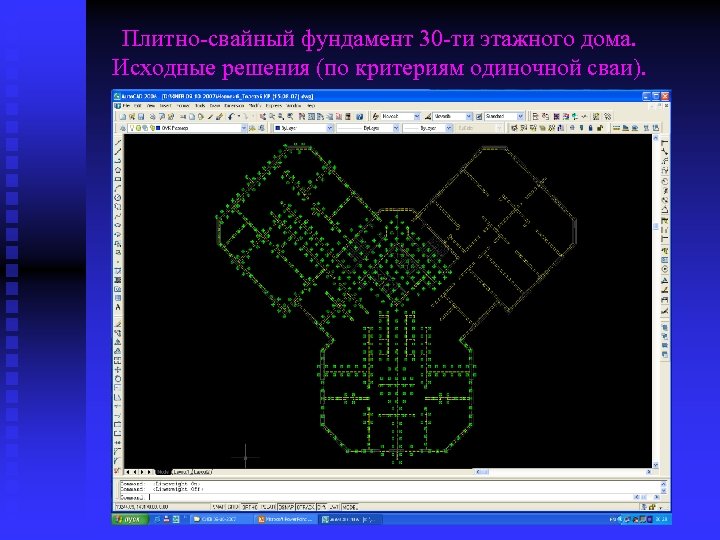Select the Rectangle draw tool
720x540 pixels.
coord(118,179)
